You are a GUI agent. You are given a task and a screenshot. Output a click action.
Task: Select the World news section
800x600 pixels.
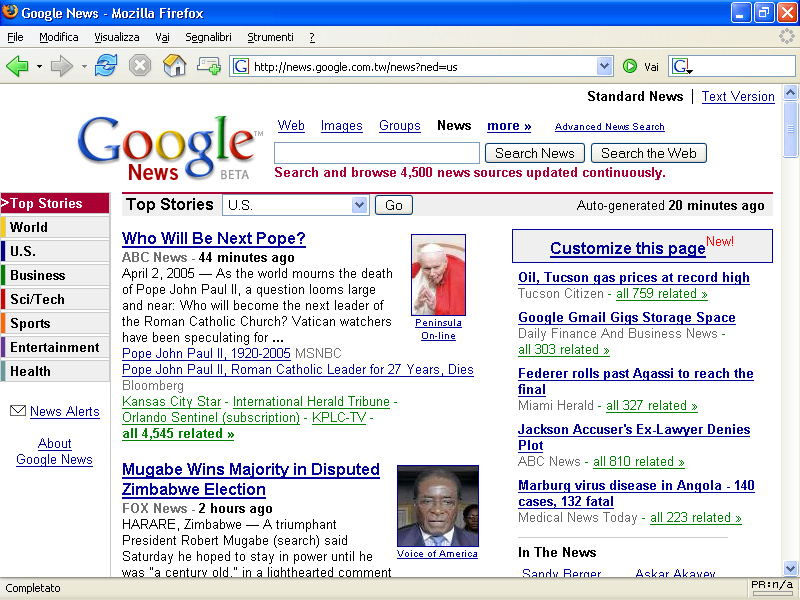tap(55, 228)
